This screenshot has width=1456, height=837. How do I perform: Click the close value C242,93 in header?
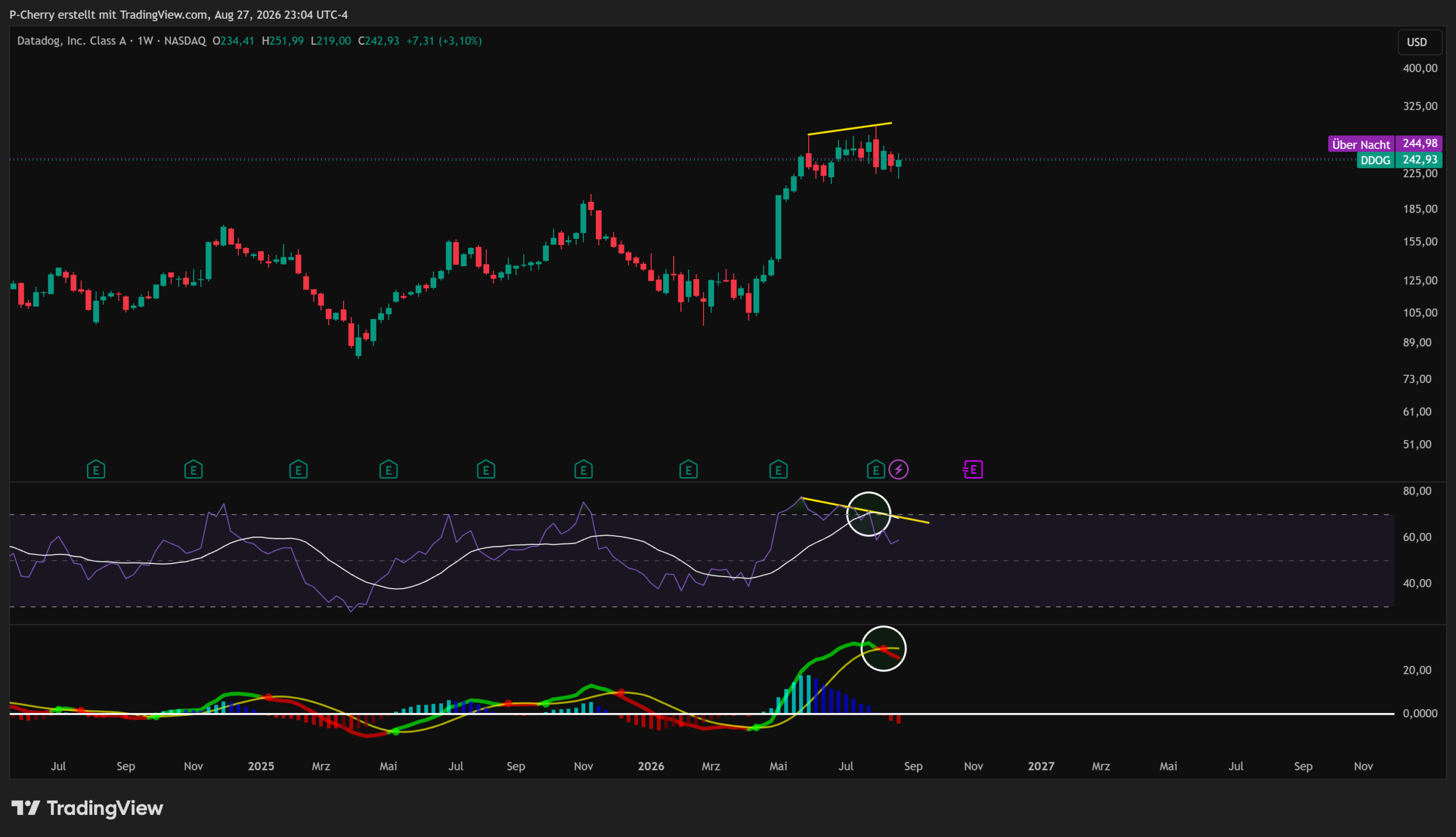pos(379,41)
